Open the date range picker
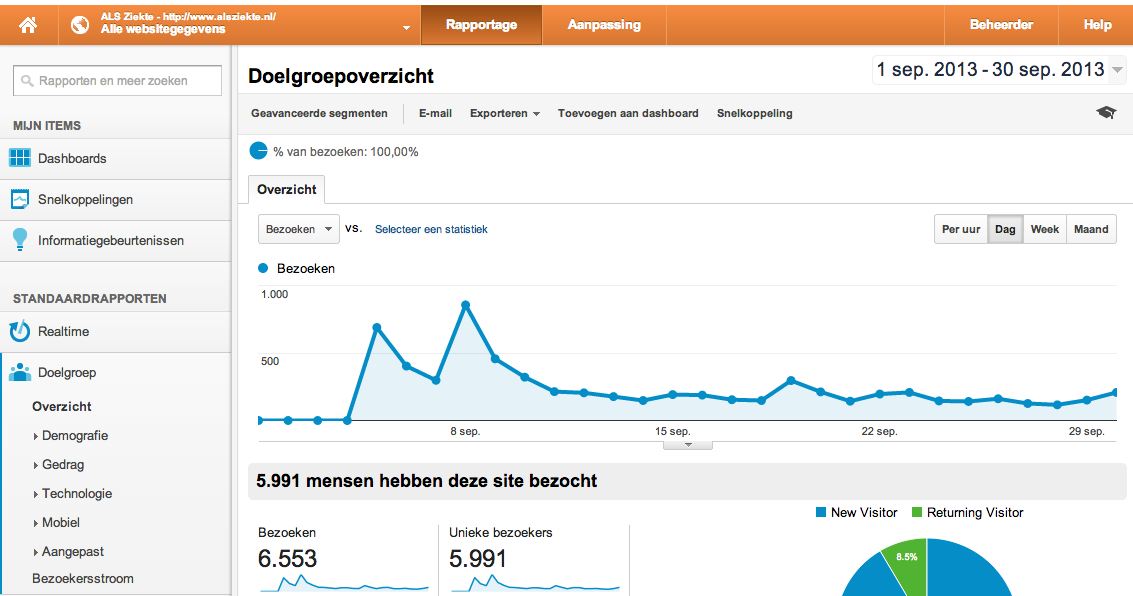This screenshot has width=1133, height=596. (999, 69)
